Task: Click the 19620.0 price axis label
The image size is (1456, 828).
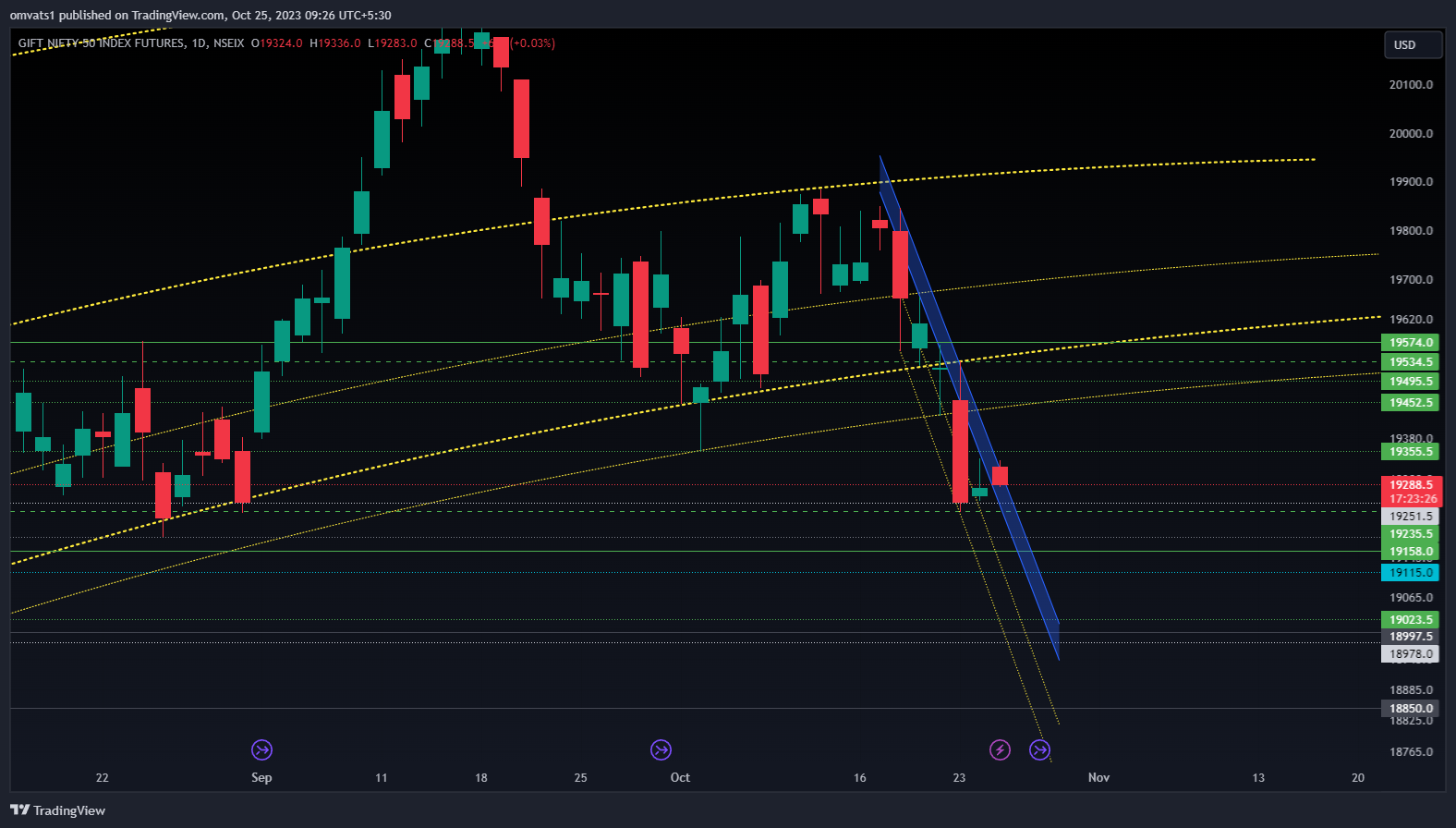Action: click(x=1411, y=320)
